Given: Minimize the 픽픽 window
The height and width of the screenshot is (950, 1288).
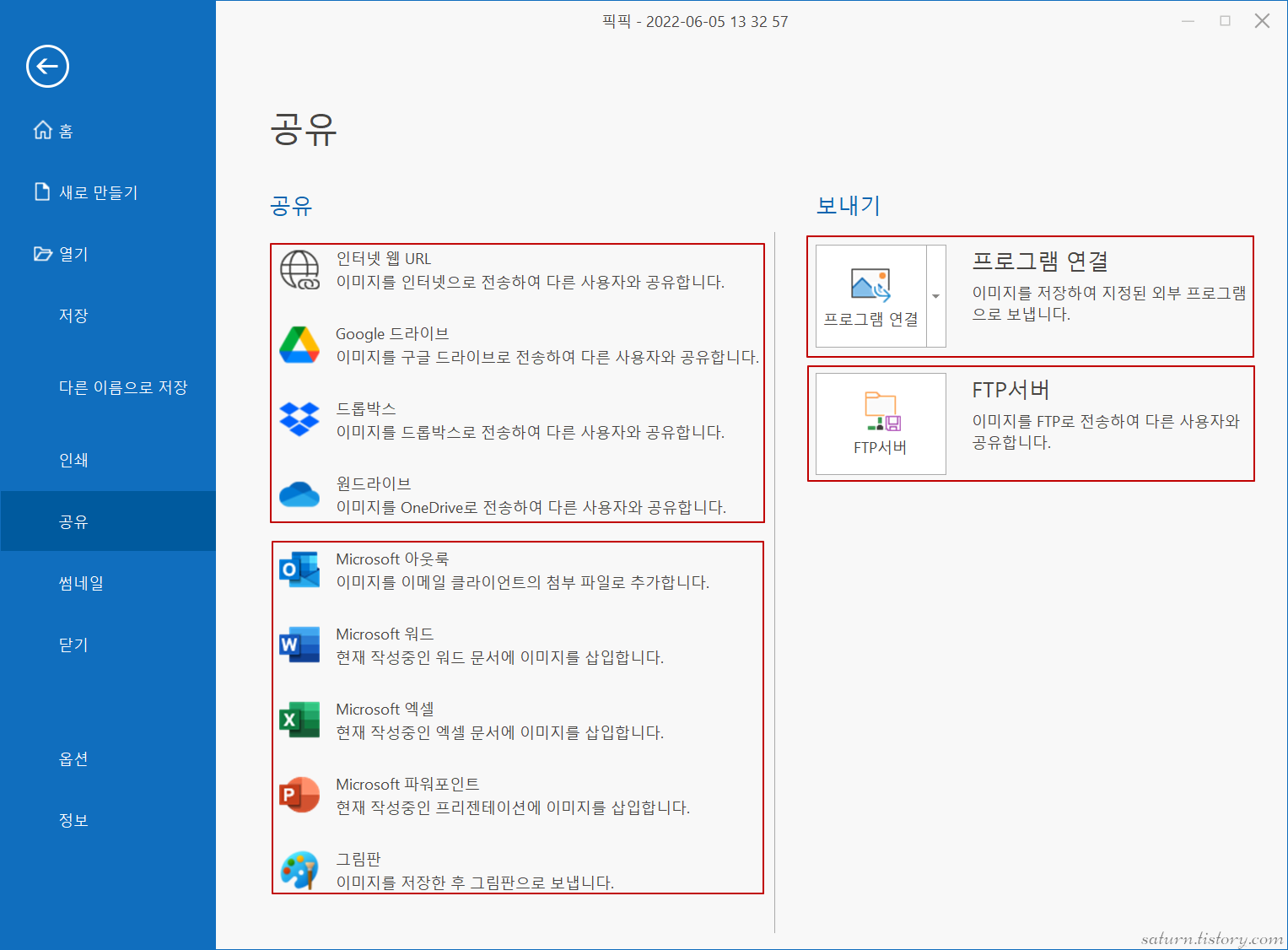Looking at the screenshot, I should [1188, 21].
